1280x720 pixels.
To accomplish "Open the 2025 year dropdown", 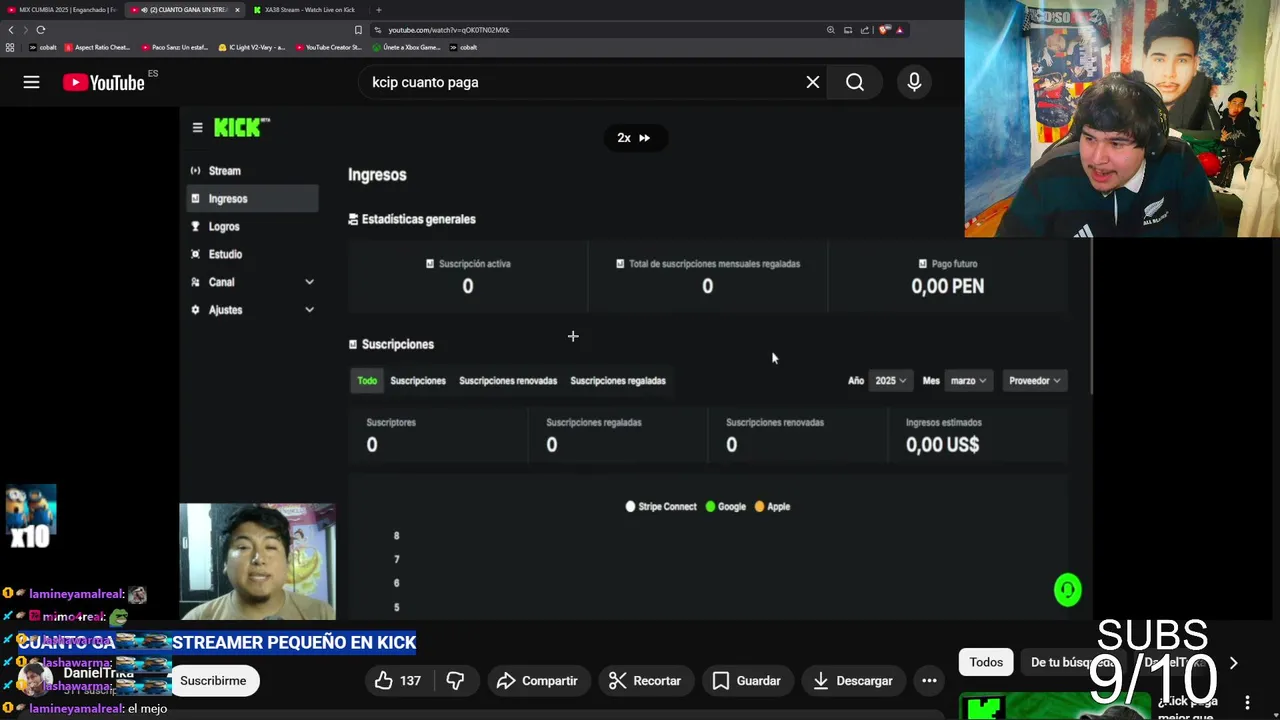I will click(890, 381).
